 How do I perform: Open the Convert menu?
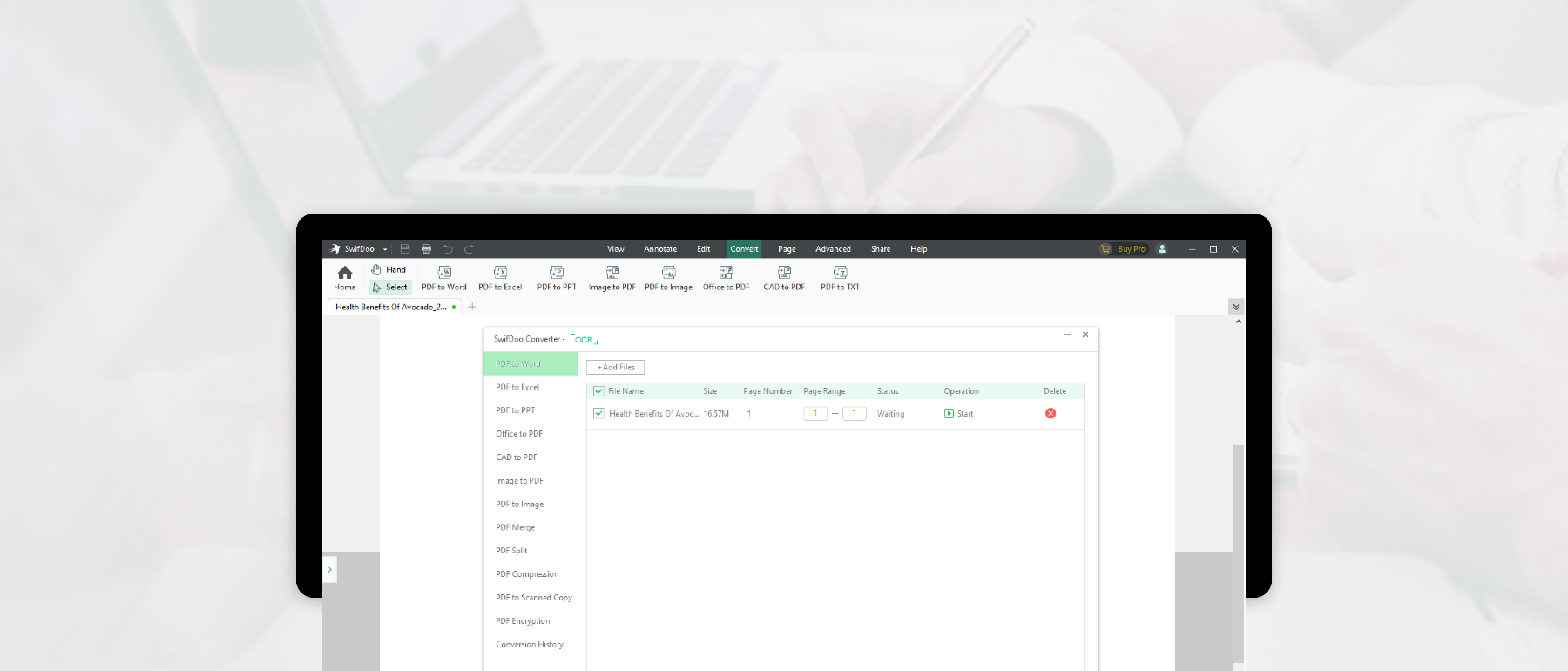744,249
